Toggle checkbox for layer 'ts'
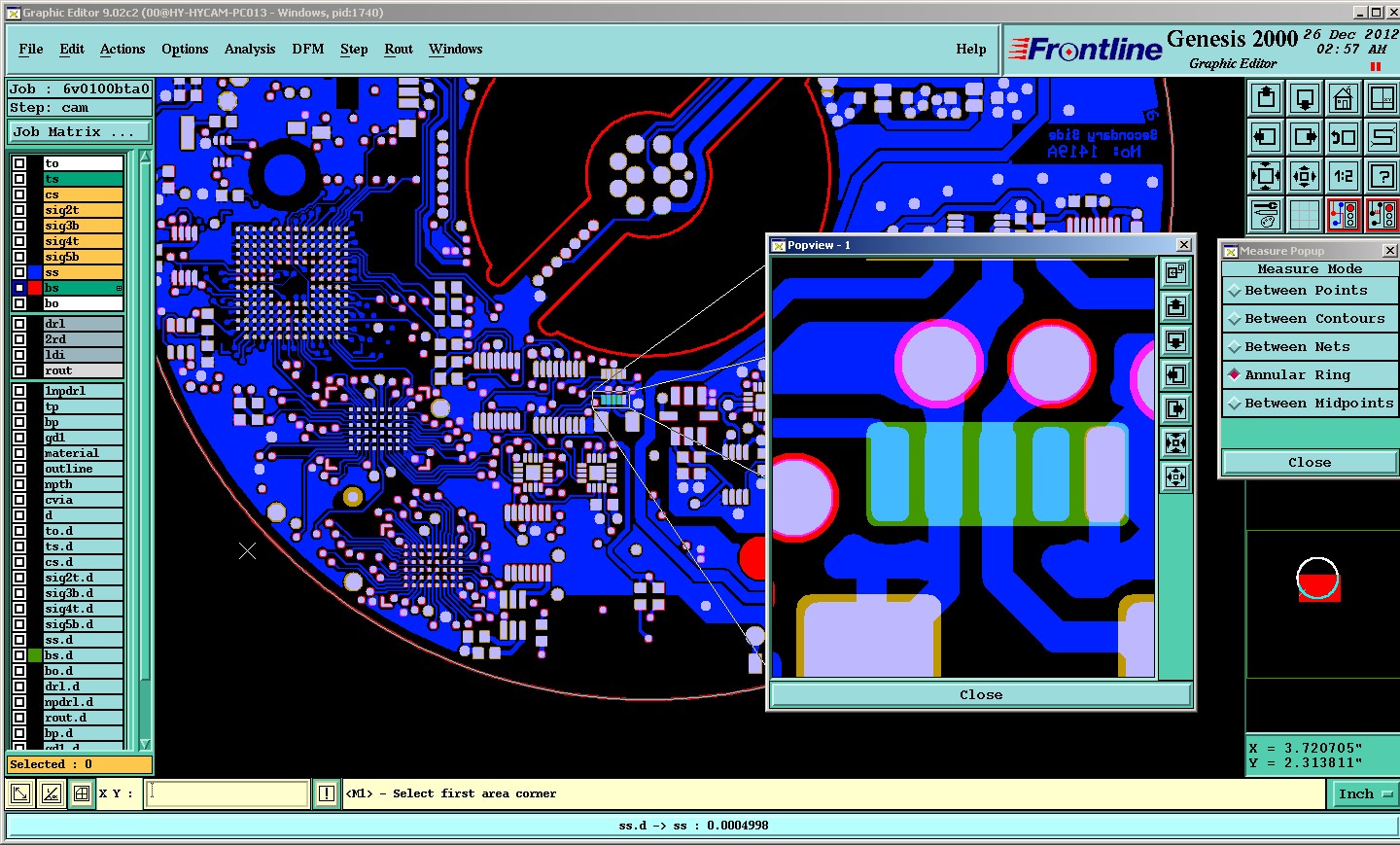Screen dimensions: 1400x845 19,179
